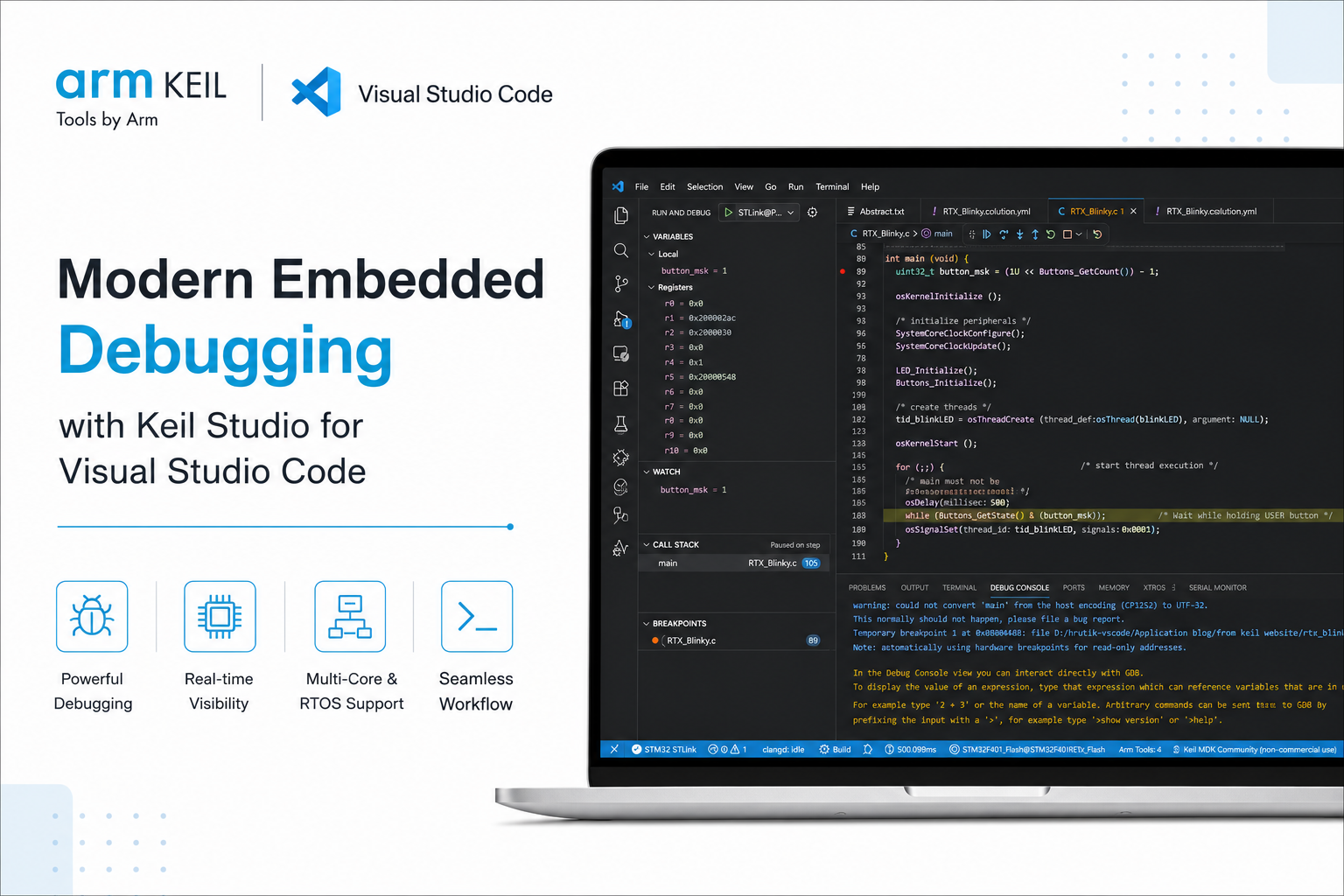This screenshot has width=1344, height=896.
Task: Click the last reset icon in debug toolbar
Action: [x=1097, y=234]
